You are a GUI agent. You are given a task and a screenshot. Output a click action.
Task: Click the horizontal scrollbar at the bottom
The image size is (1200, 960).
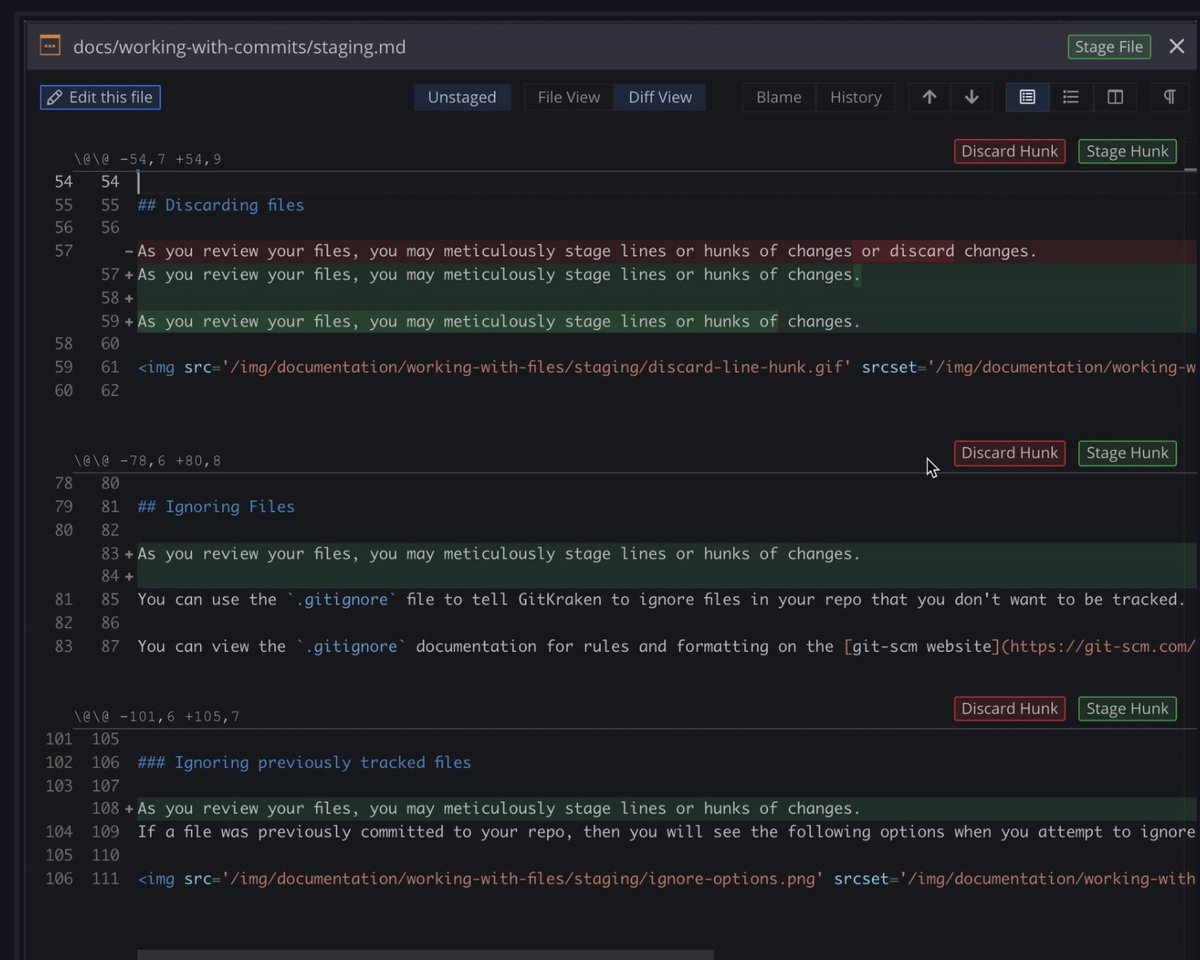(x=425, y=954)
